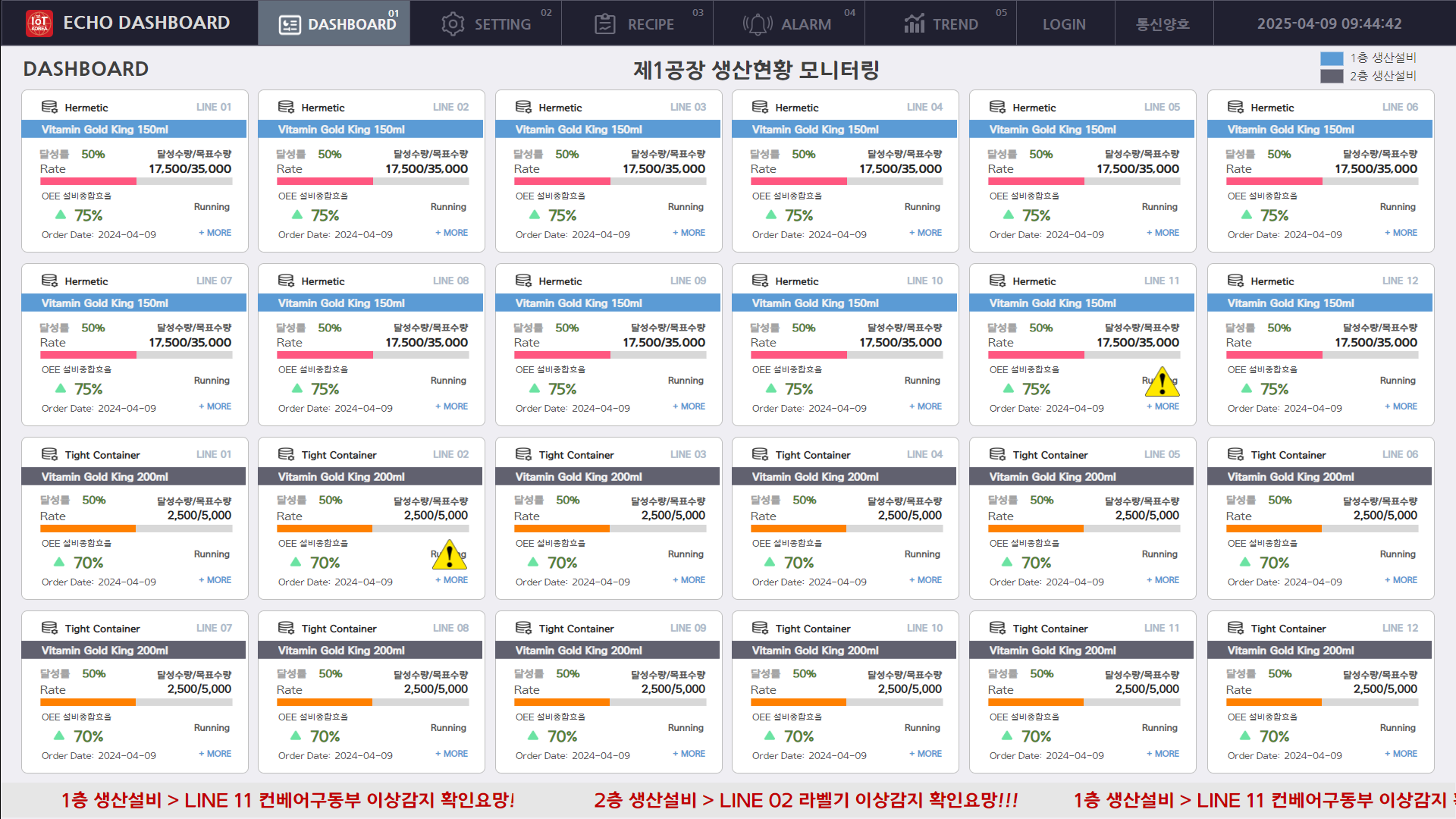This screenshot has height=819, width=1456.
Task: Open the DASHBOARD tab
Action: (x=334, y=24)
